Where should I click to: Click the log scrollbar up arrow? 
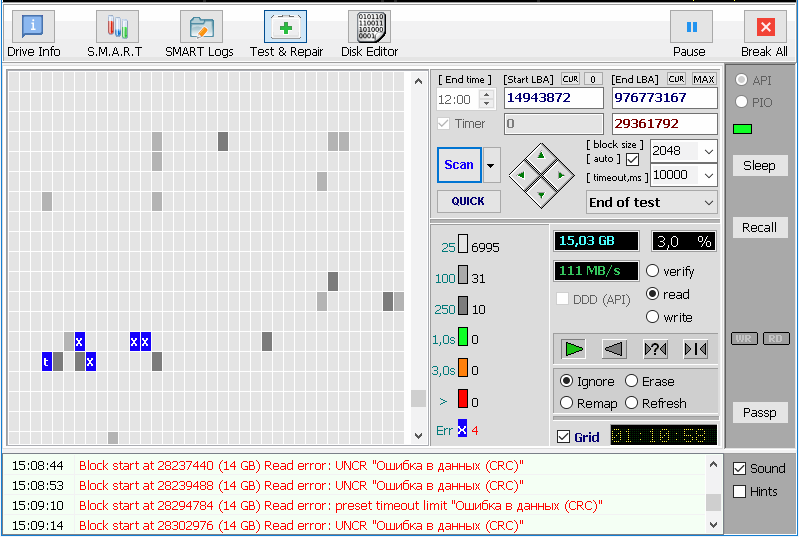click(713, 464)
